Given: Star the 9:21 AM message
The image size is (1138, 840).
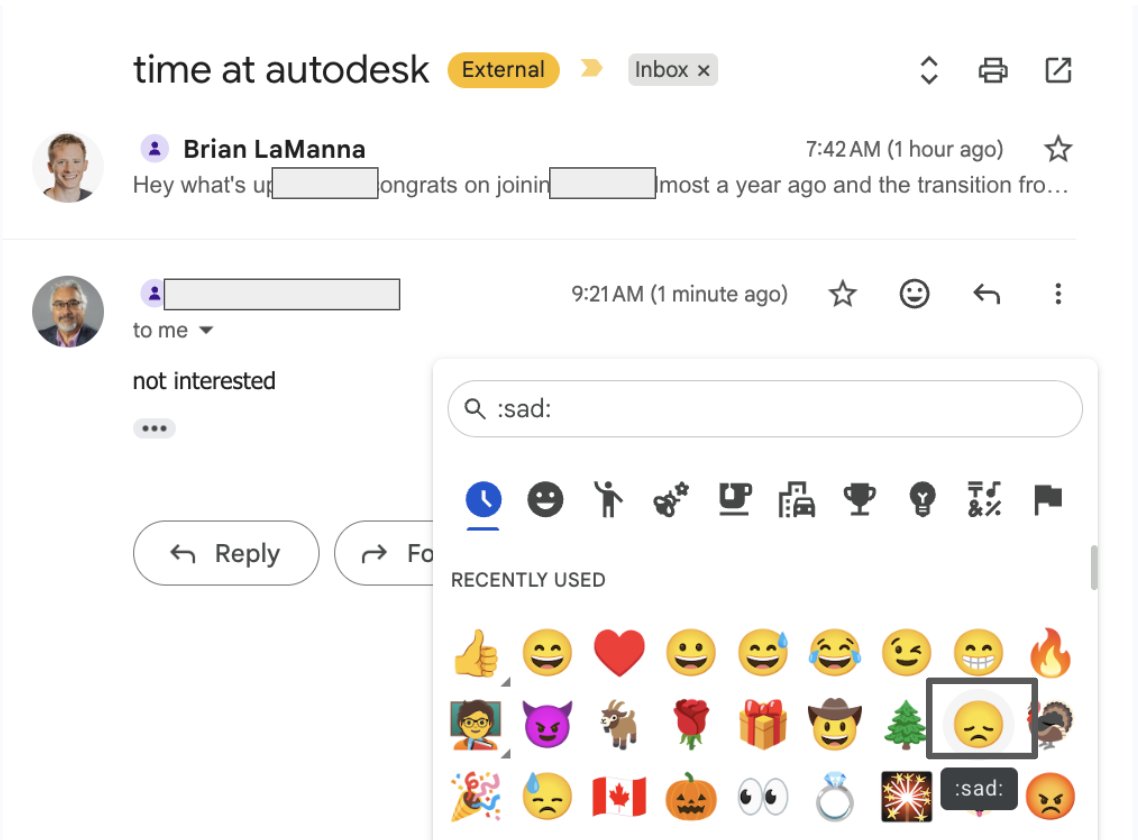Looking at the screenshot, I should click(843, 294).
